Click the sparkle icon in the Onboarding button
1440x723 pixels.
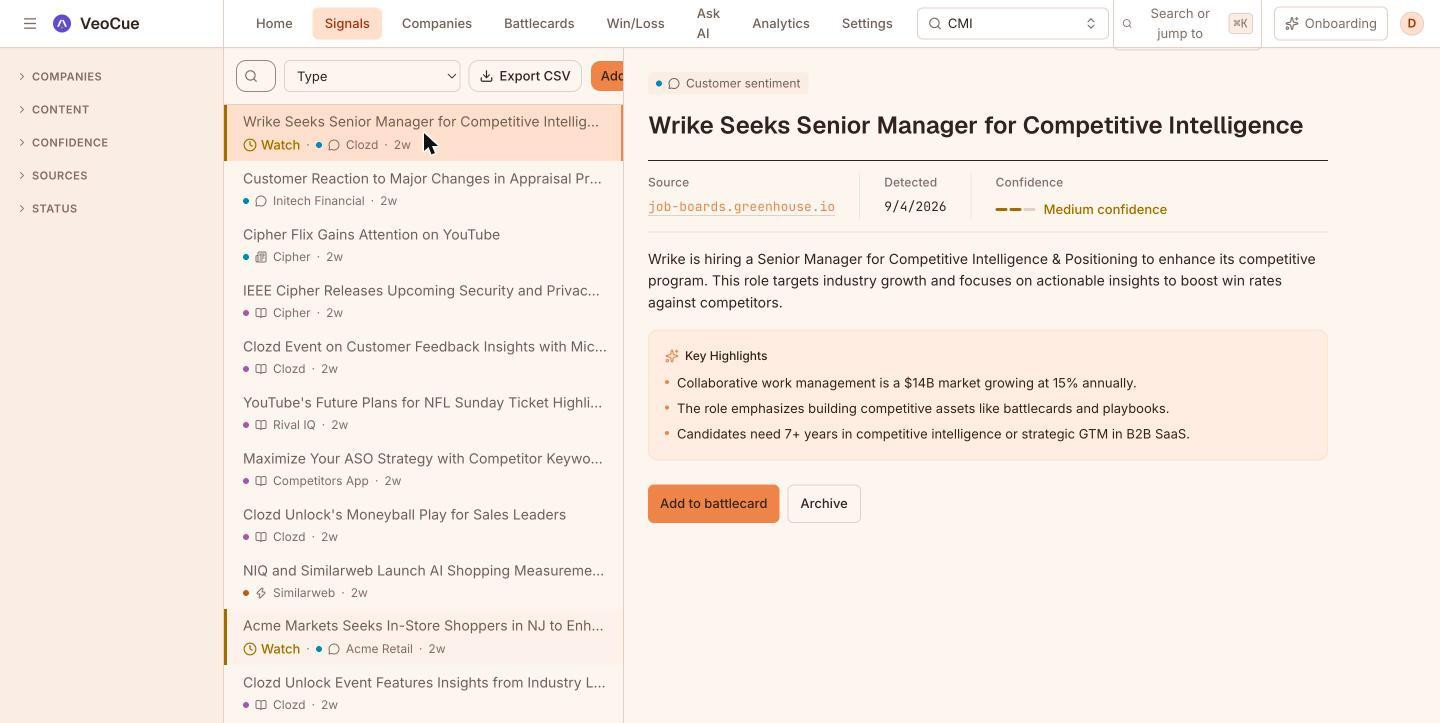pyautogui.click(x=1292, y=23)
